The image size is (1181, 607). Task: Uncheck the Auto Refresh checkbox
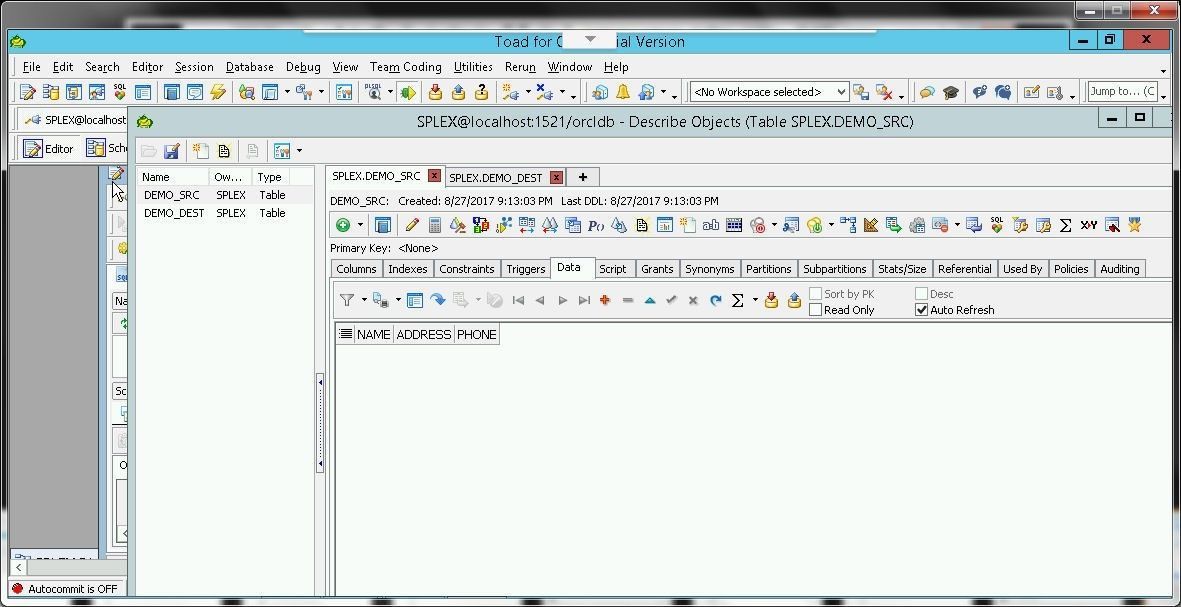click(921, 310)
